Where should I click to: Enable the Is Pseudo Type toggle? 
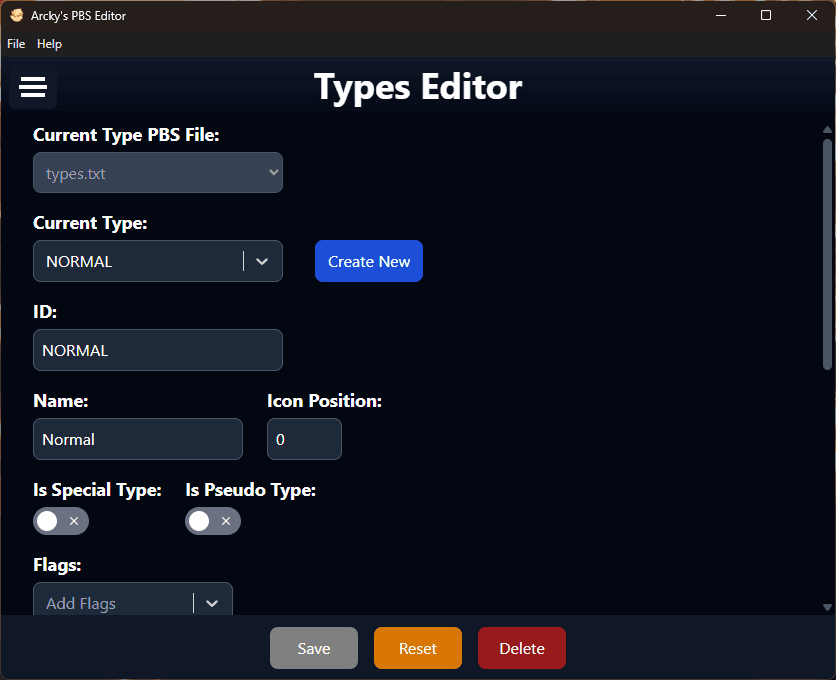(x=213, y=521)
